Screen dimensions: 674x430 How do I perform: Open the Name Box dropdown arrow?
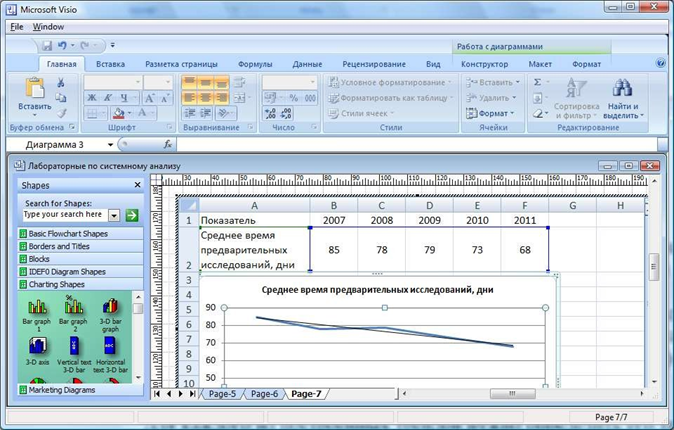[x=110, y=145]
